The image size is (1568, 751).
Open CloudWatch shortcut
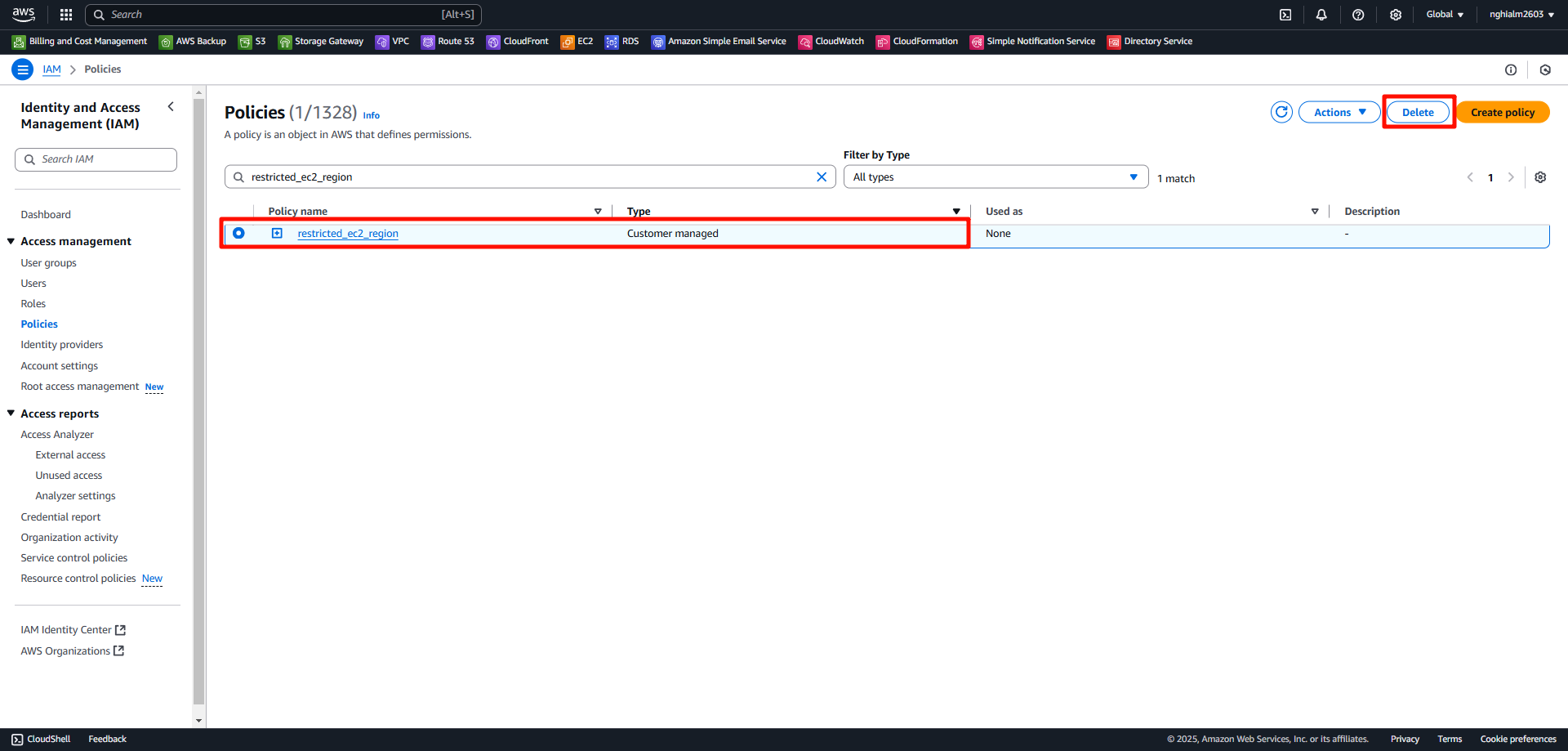831,42
